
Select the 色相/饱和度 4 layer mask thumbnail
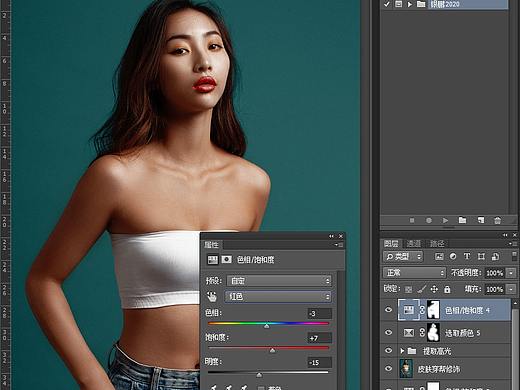coord(433,310)
